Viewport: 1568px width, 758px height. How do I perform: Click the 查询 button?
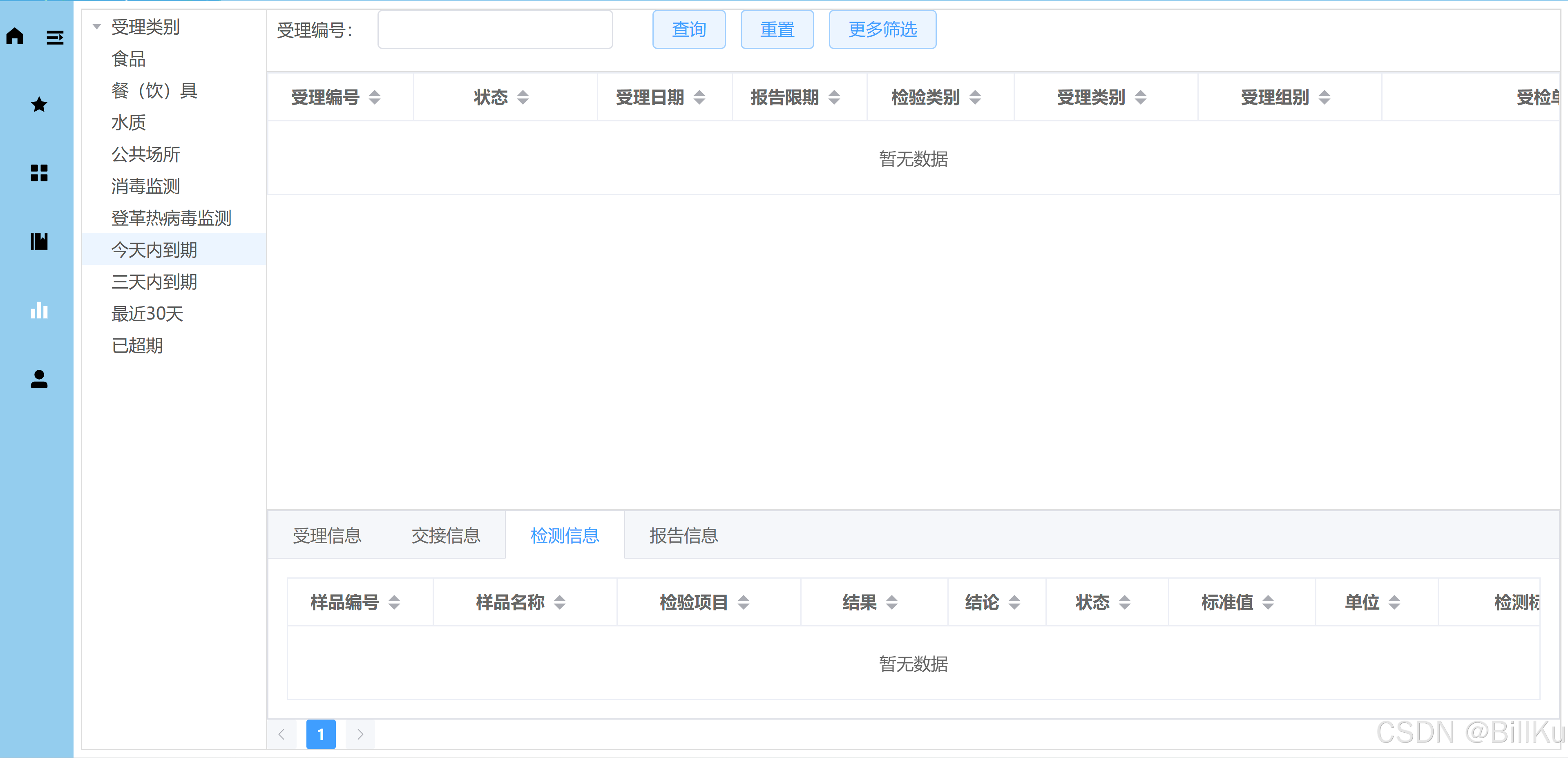tap(688, 29)
